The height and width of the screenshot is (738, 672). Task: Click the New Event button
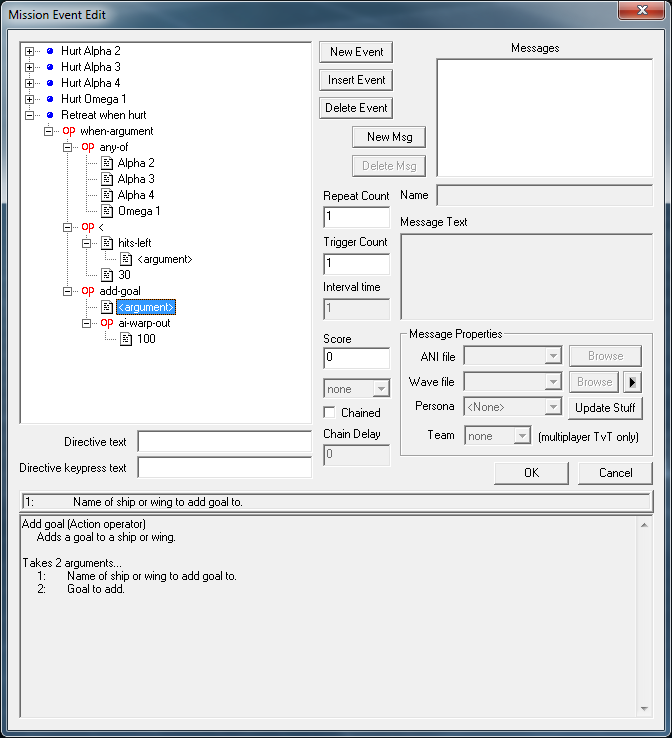tap(355, 52)
